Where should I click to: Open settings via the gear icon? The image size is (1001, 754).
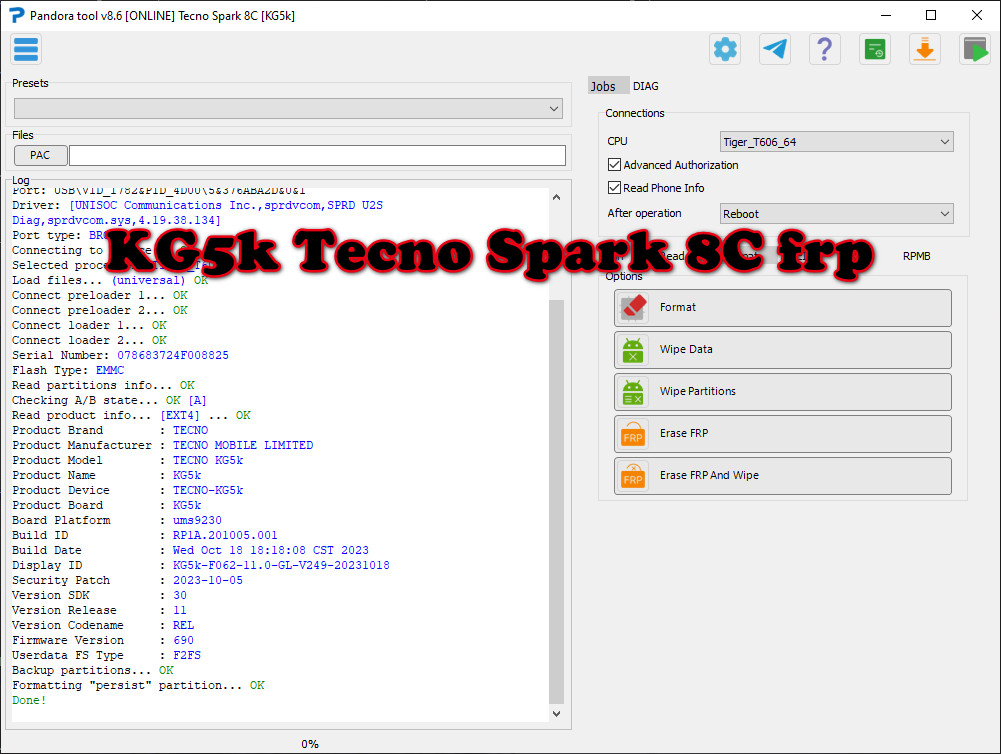click(725, 49)
